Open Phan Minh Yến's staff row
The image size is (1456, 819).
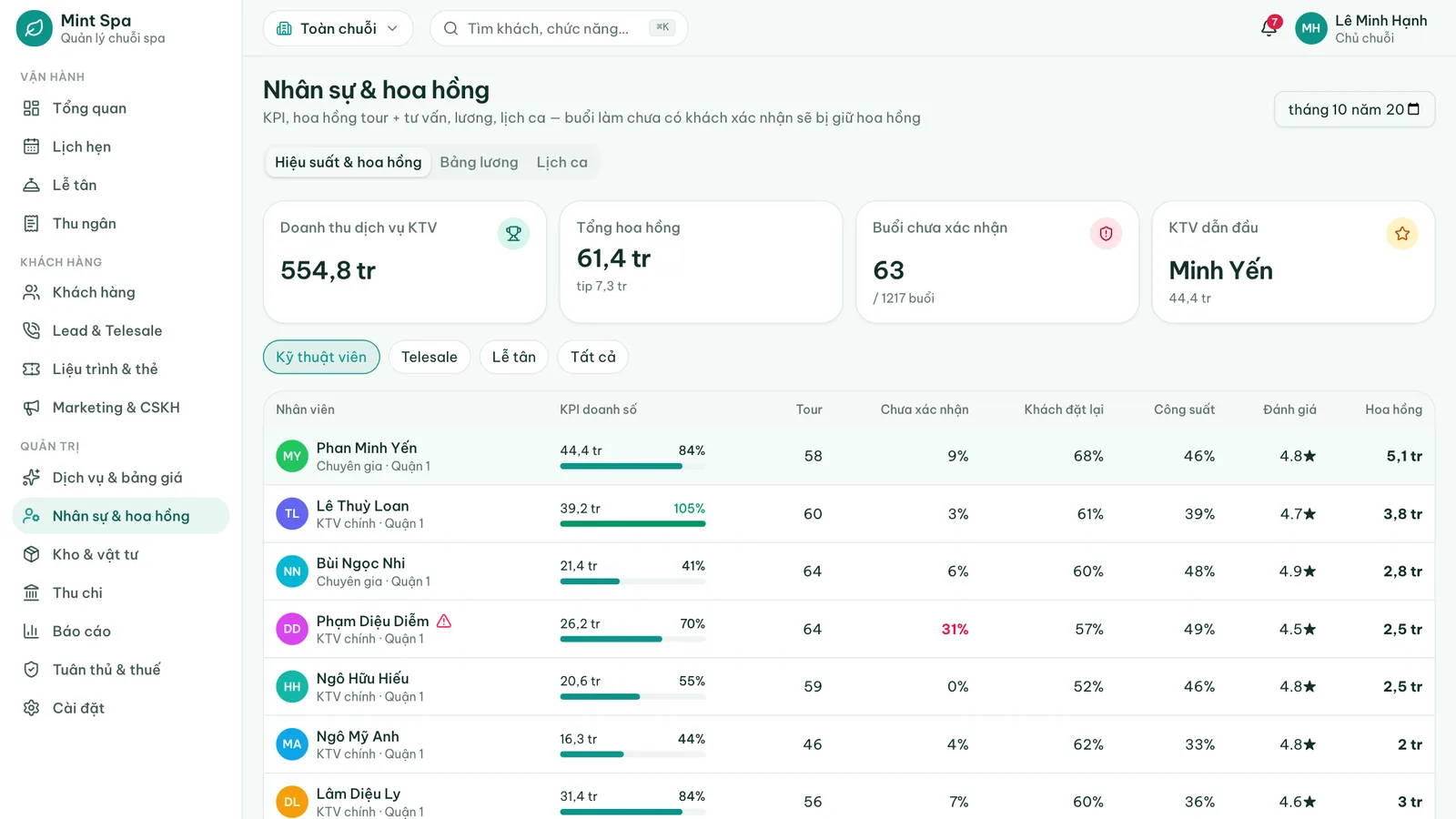point(849,456)
